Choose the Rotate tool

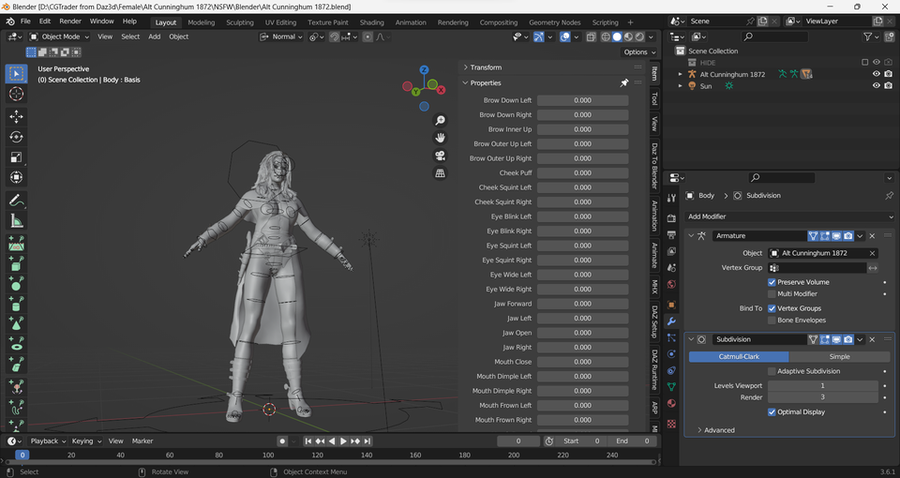coord(16,137)
